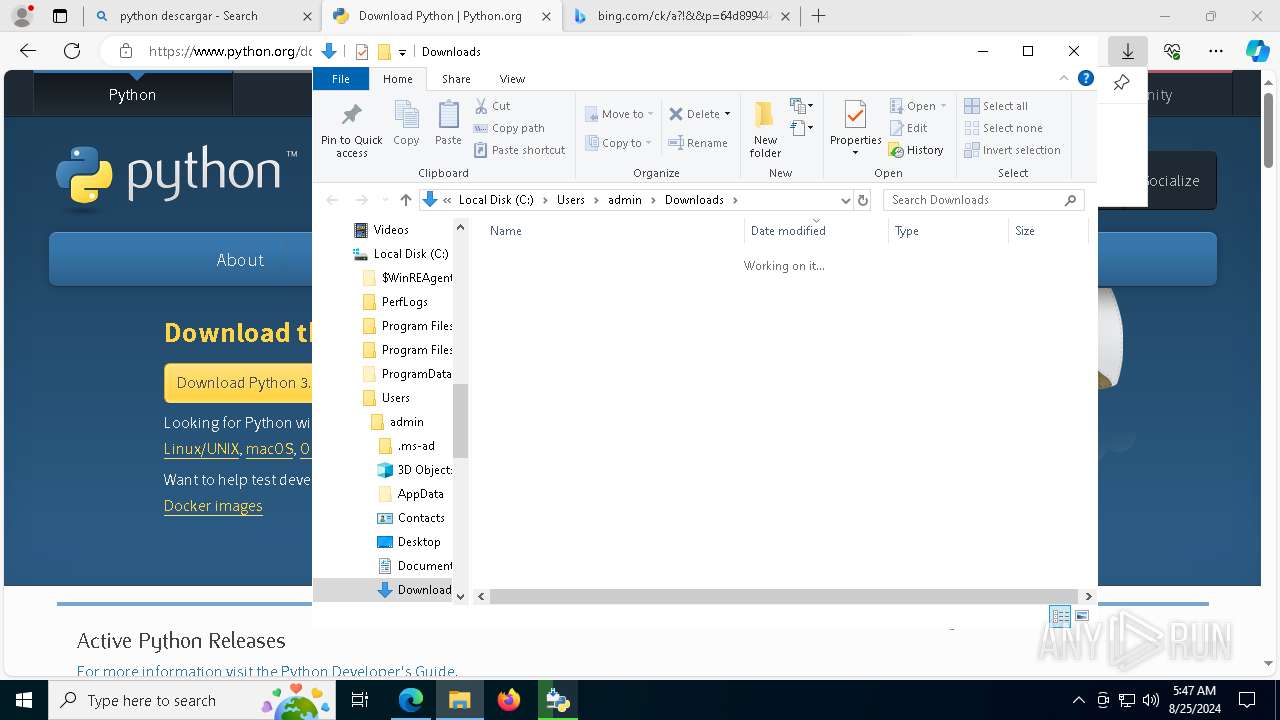
Task: Expand the Open button dropdown arrow
Action: coord(943,106)
